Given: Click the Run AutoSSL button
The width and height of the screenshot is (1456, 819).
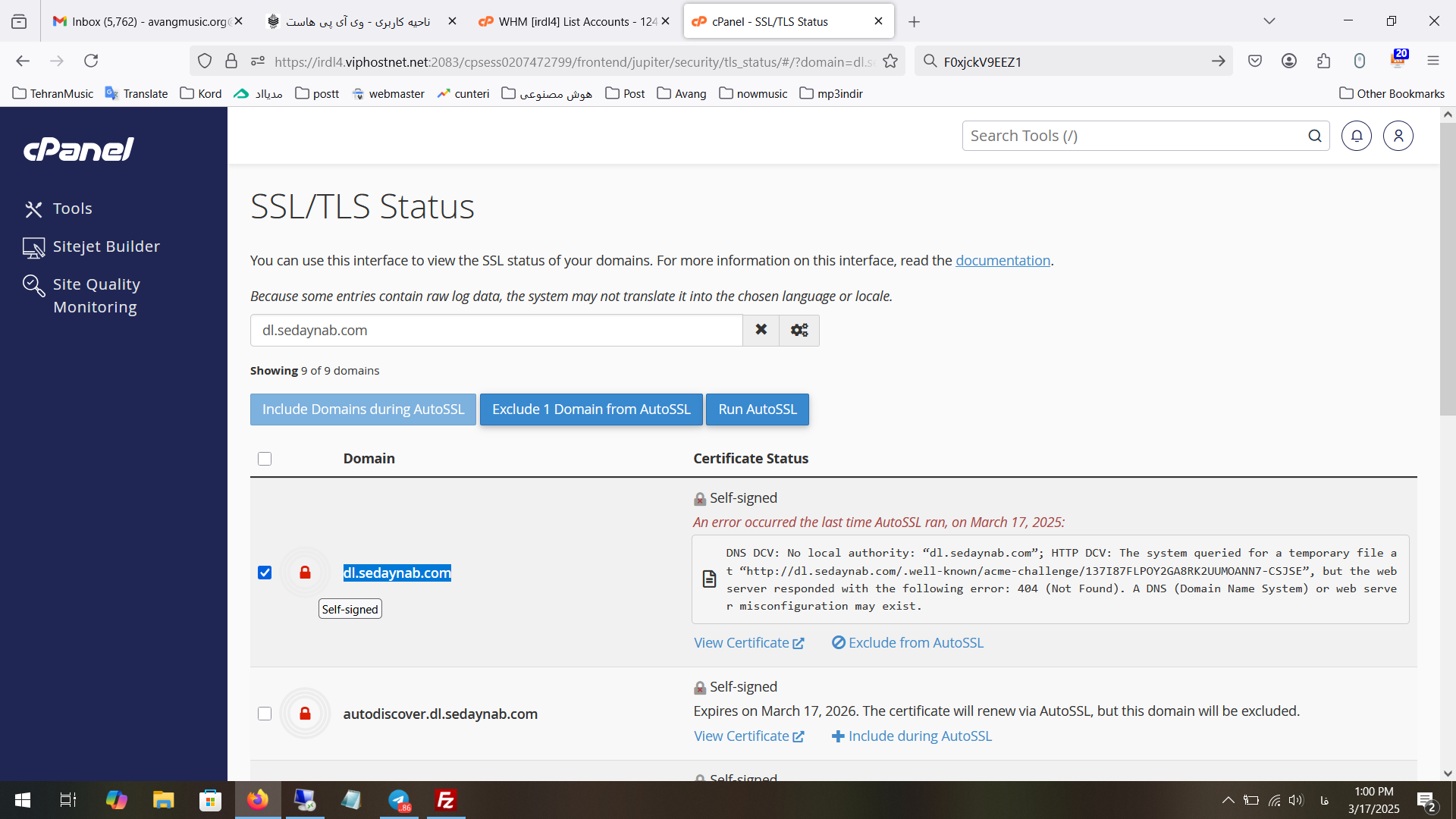Looking at the screenshot, I should (x=757, y=409).
